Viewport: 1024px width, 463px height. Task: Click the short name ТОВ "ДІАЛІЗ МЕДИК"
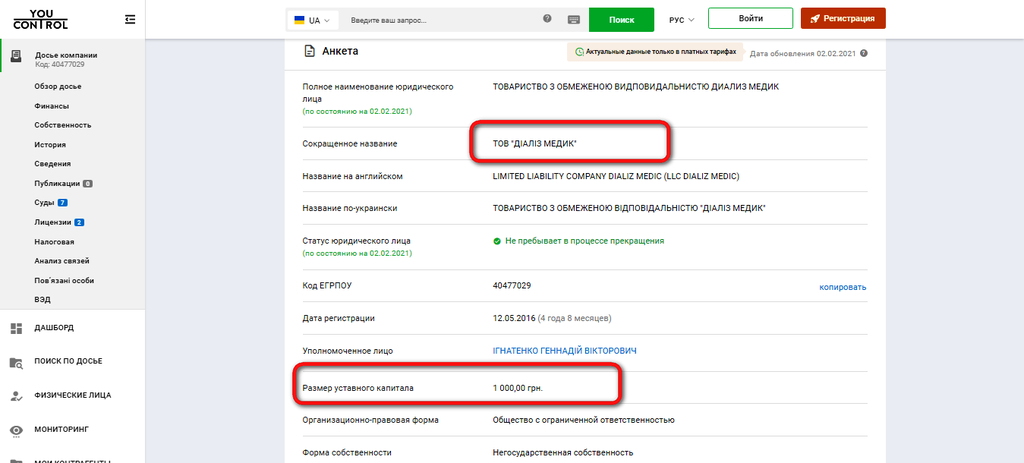click(535, 142)
